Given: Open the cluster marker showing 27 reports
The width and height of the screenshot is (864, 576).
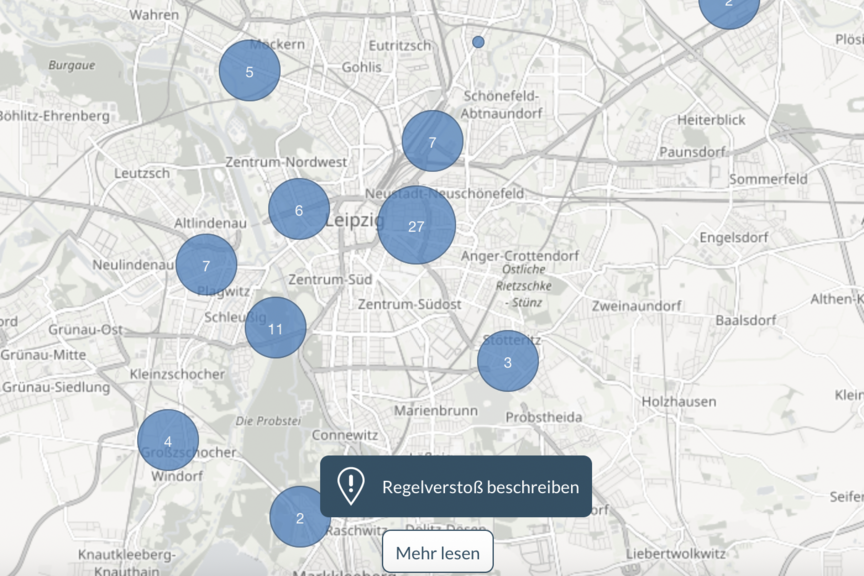Looking at the screenshot, I should pos(417,226).
